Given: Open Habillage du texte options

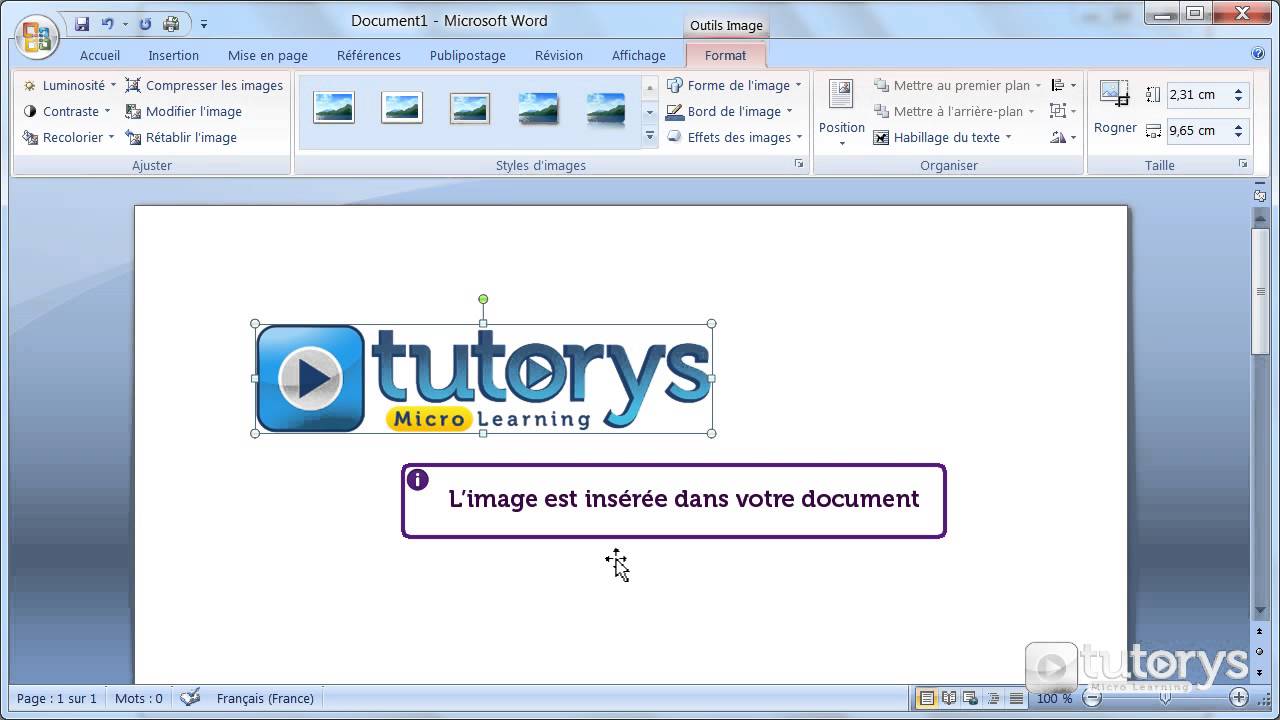Looking at the screenshot, I should pos(943,138).
